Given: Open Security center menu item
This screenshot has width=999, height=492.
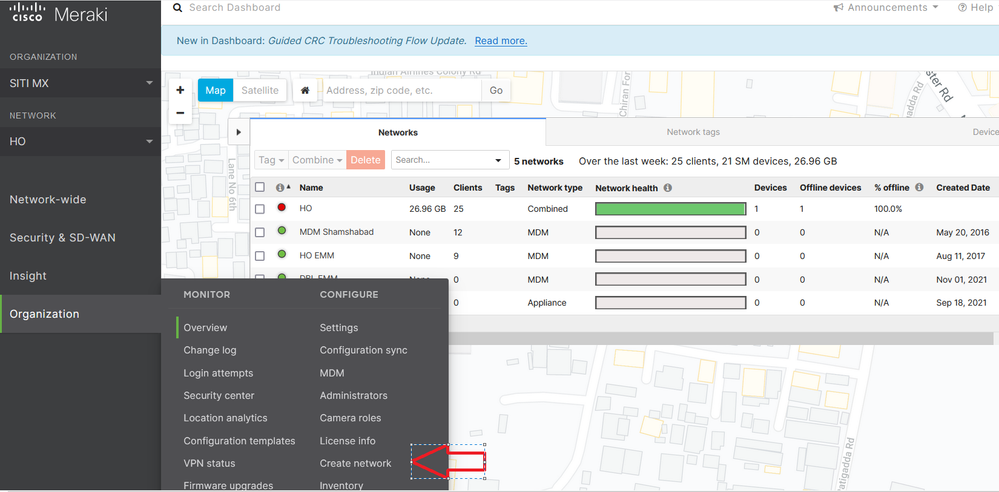Looking at the screenshot, I should tap(219, 395).
